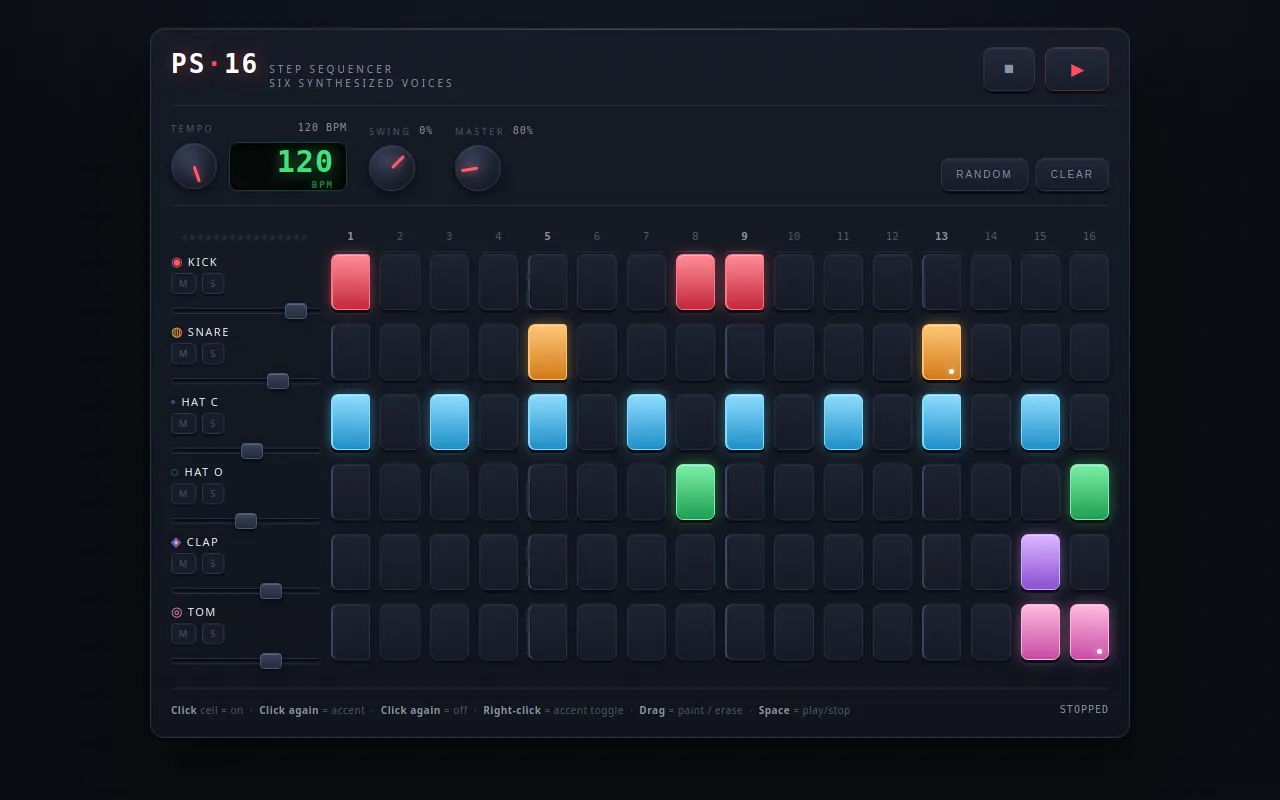Viewport: 1280px width, 800px height.
Task: Toggle the active HAT C cell at step 7
Action: click(x=647, y=422)
